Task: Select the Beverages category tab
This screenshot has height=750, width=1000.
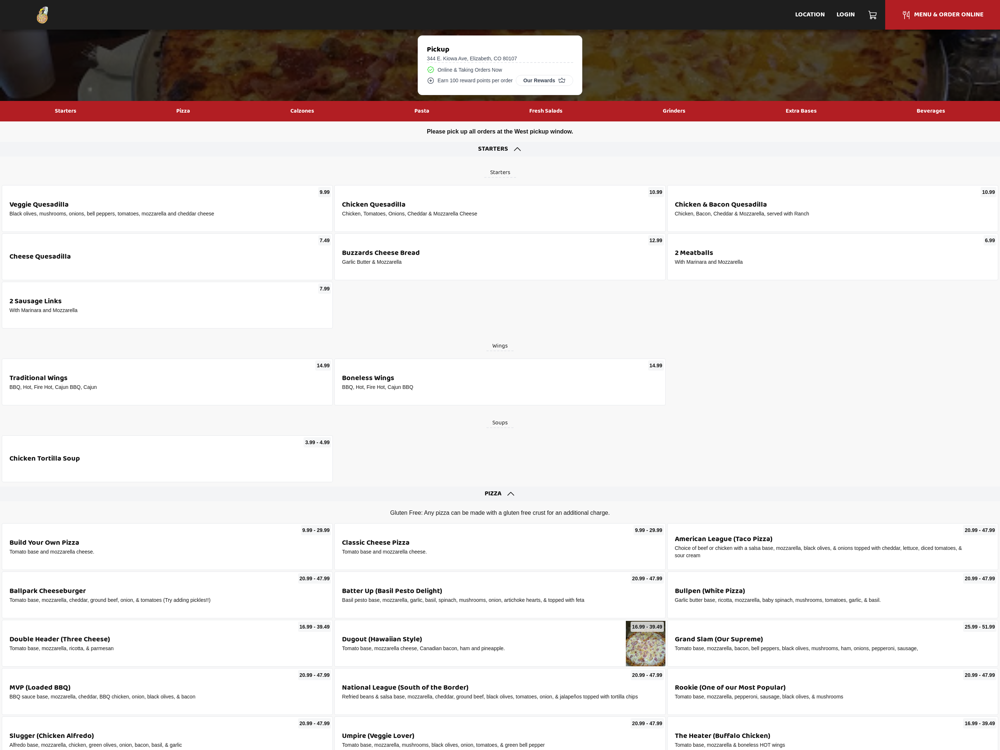Action: (x=930, y=111)
